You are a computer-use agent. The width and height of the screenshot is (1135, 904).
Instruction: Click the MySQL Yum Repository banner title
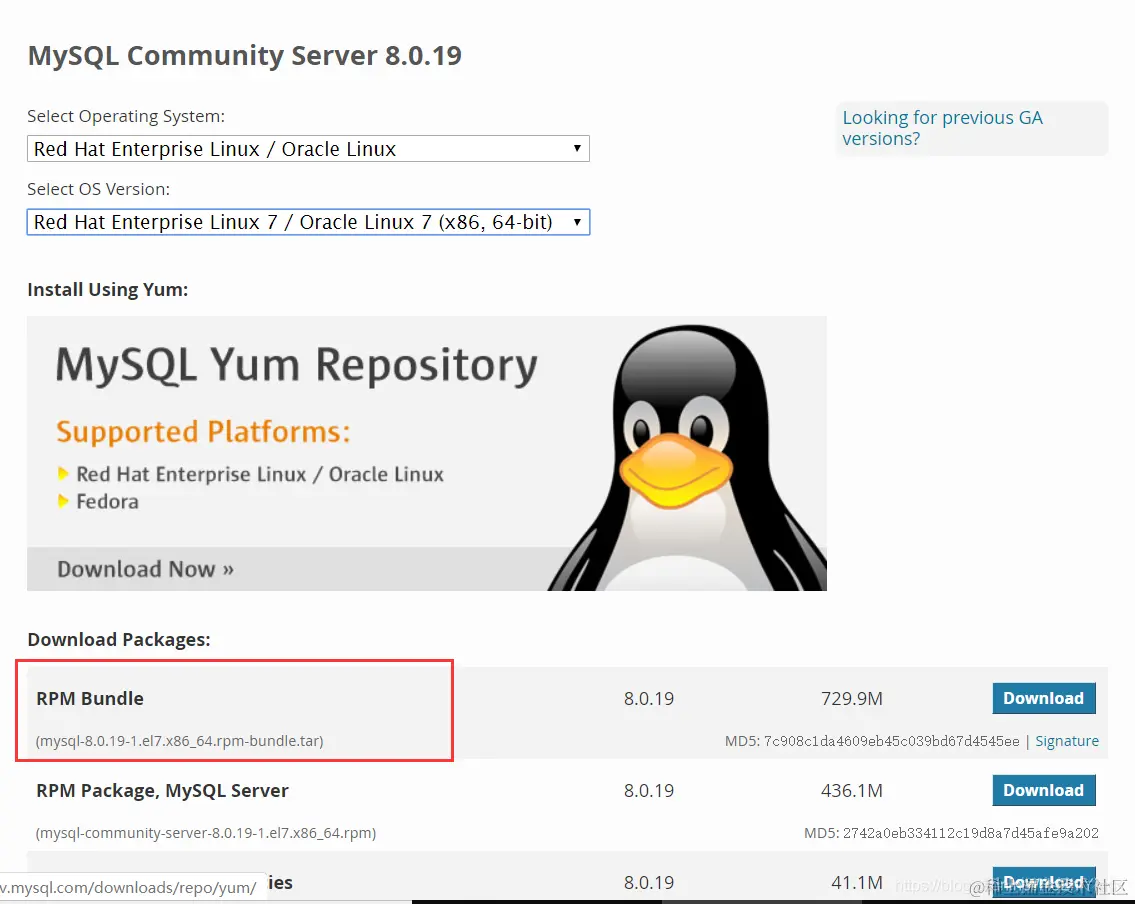pos(297,364)
